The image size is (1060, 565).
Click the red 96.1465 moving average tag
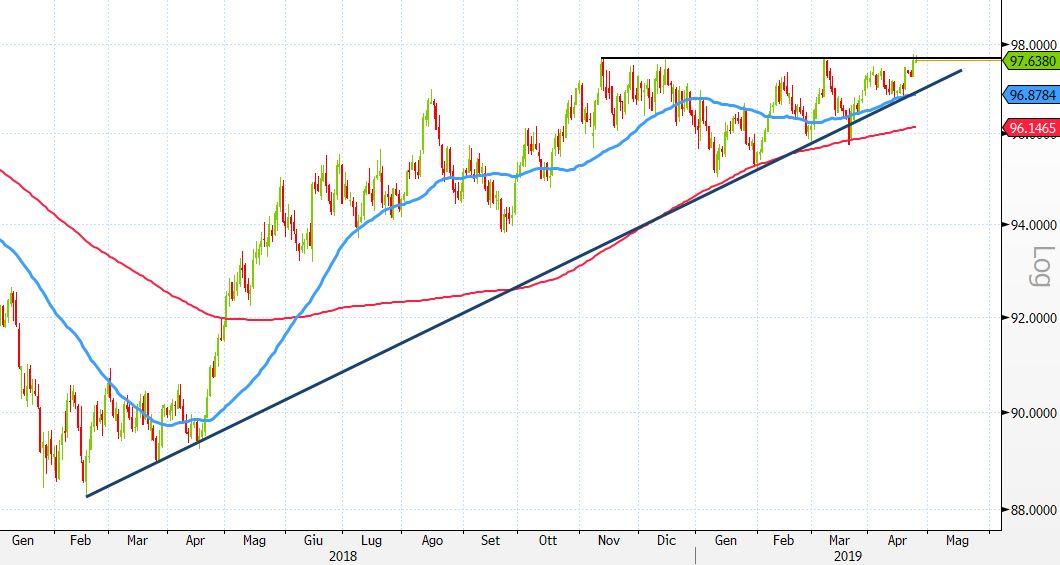1030,128
